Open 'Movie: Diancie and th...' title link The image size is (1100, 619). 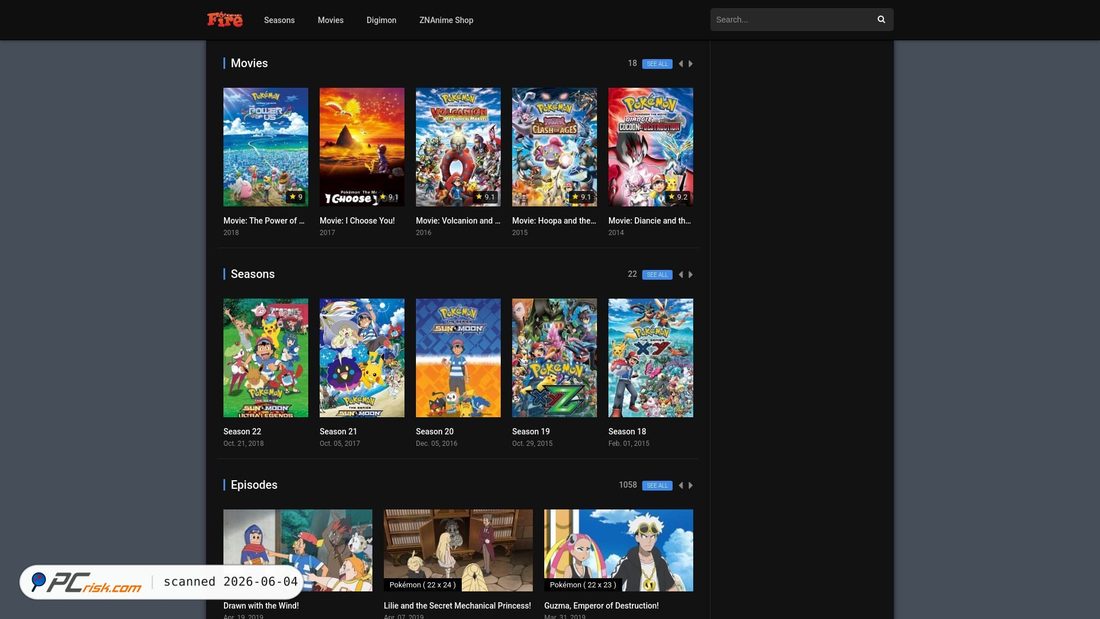[650, 220]
